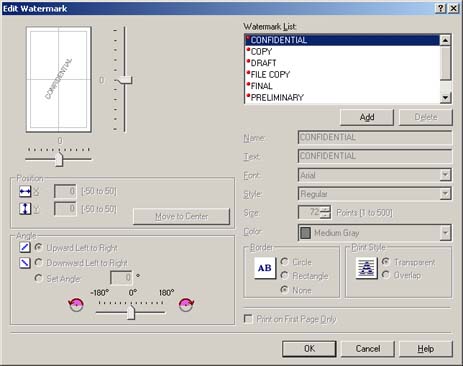Screen dimensions: 463x366
Task: Click the AB border preview icon
Action: click(265, 268)
